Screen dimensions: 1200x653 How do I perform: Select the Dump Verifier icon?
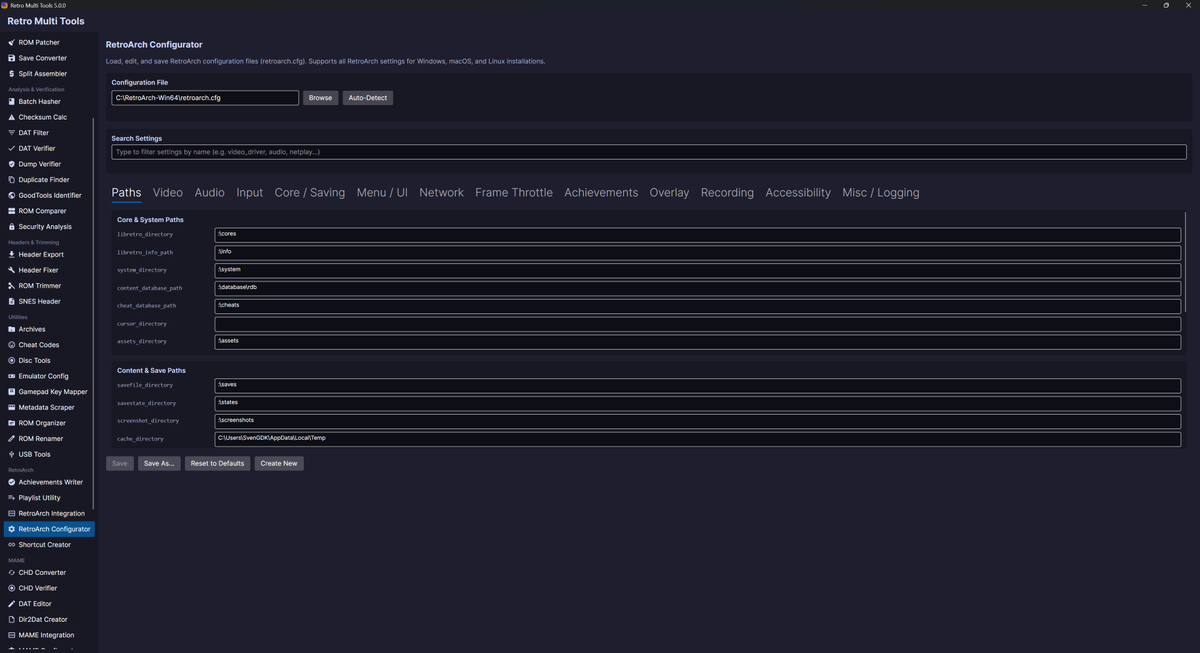coord(12,164)
